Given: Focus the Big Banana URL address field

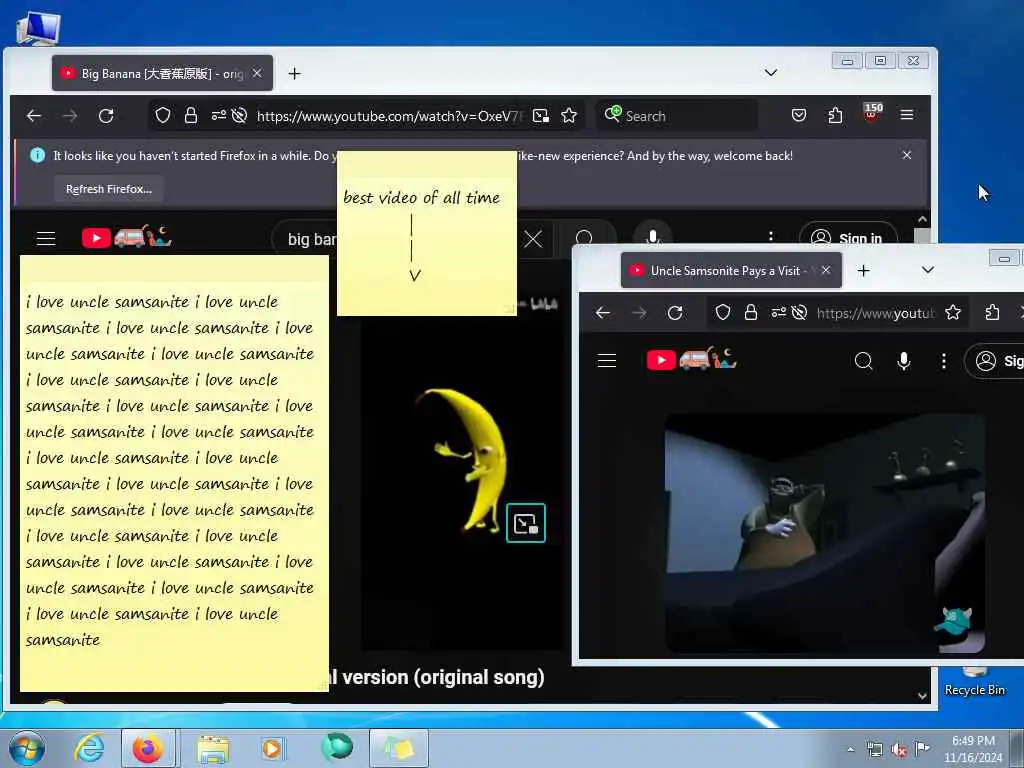Looking at the screenshot, I should [x=390, y=116].
